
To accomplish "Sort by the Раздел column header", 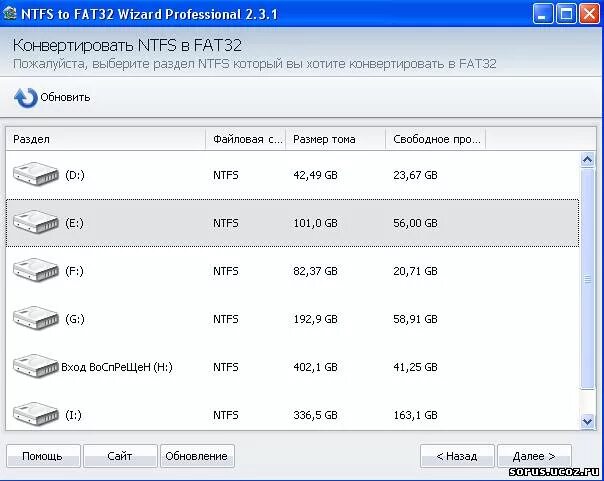I will pyautogui.click(x=106, y=139).
